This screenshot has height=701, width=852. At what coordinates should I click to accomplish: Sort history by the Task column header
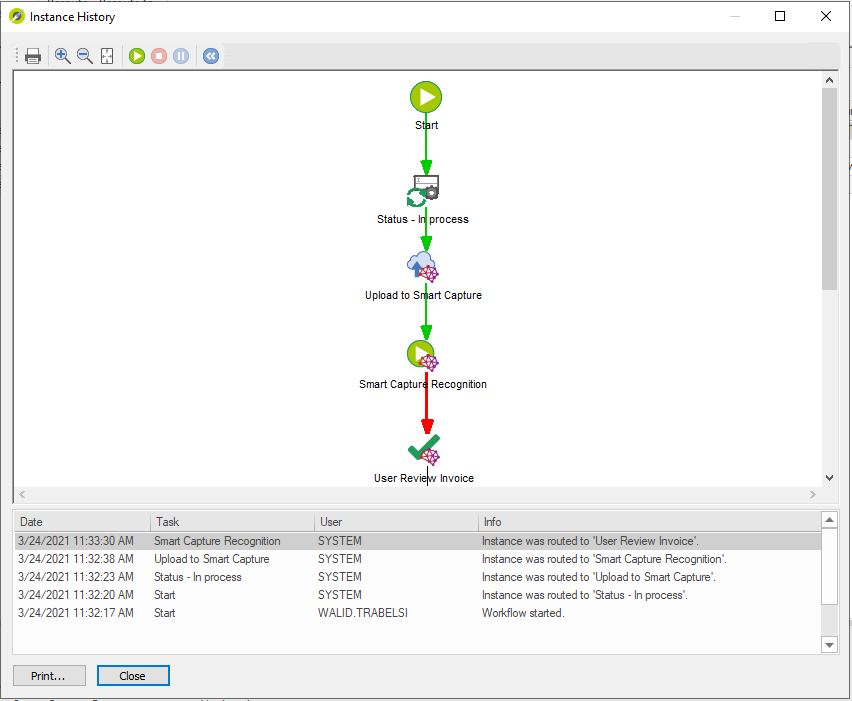click(x=231, y=522)
